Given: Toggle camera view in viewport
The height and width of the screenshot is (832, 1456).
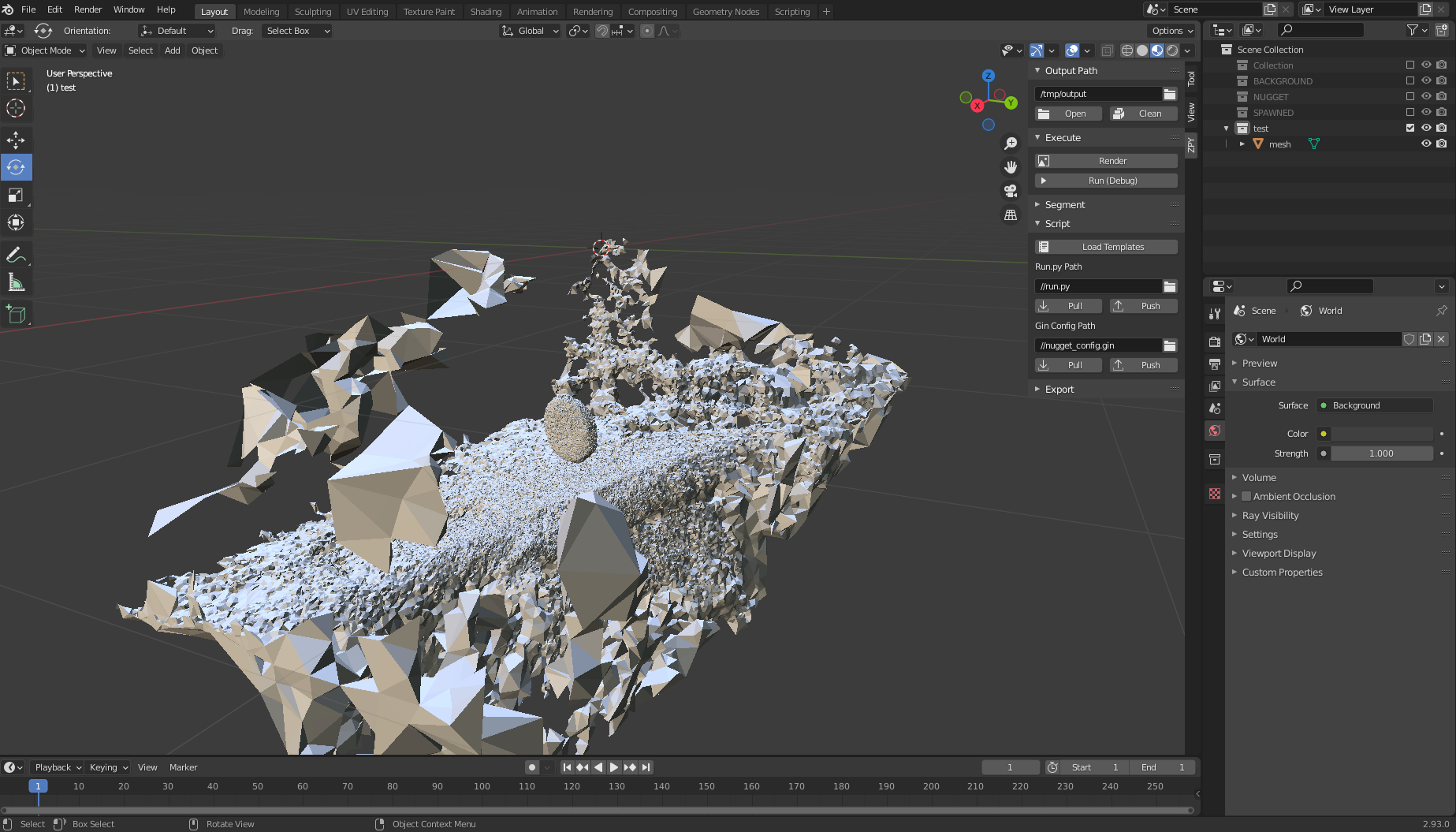Looking at the screenshot, I should tap(1011, 191).
